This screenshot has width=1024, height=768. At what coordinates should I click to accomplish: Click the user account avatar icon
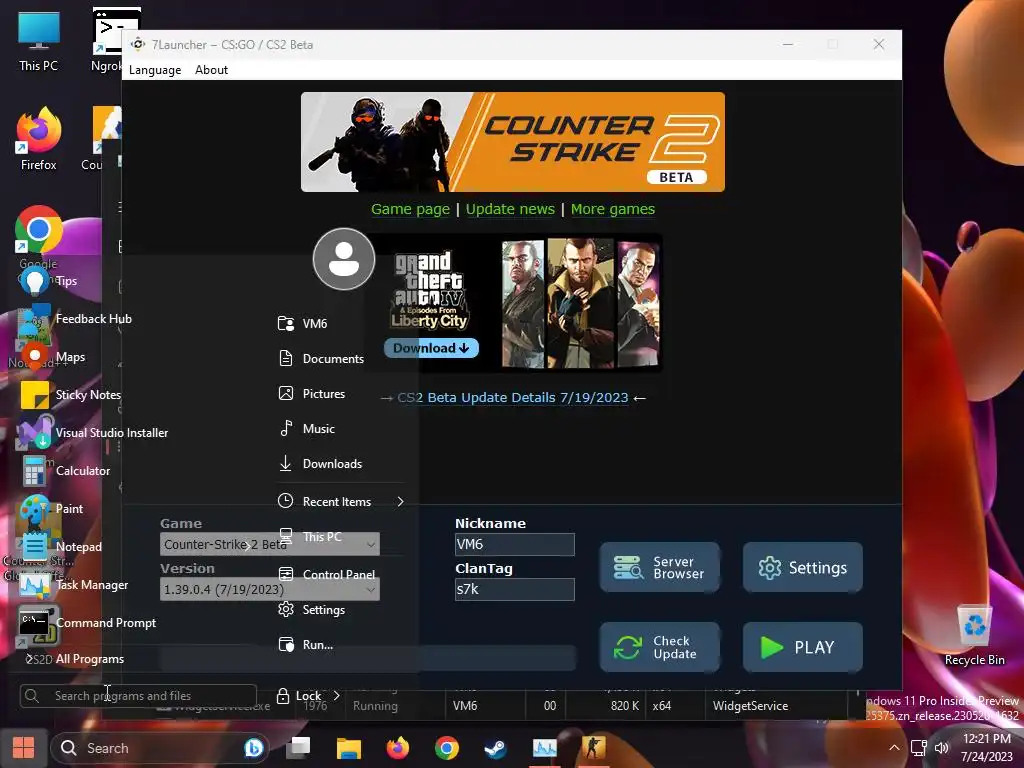coord(344,259)
